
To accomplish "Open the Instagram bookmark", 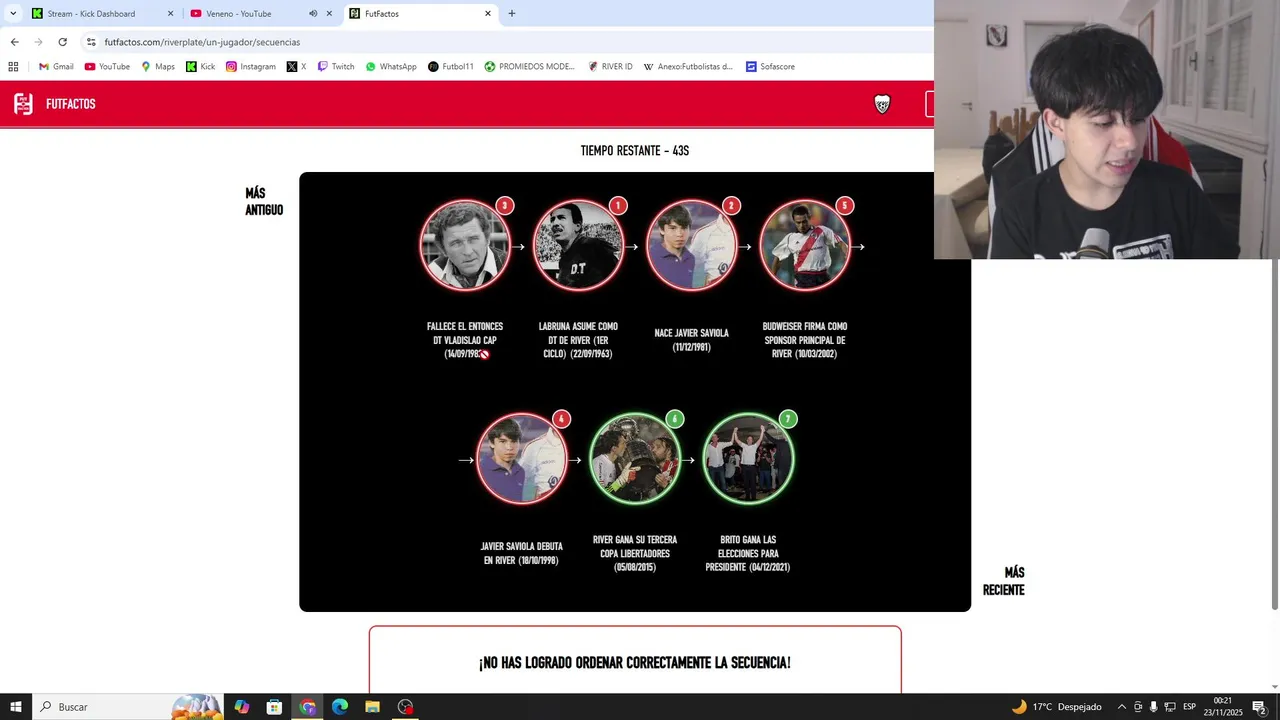I will tap(250, 67).
